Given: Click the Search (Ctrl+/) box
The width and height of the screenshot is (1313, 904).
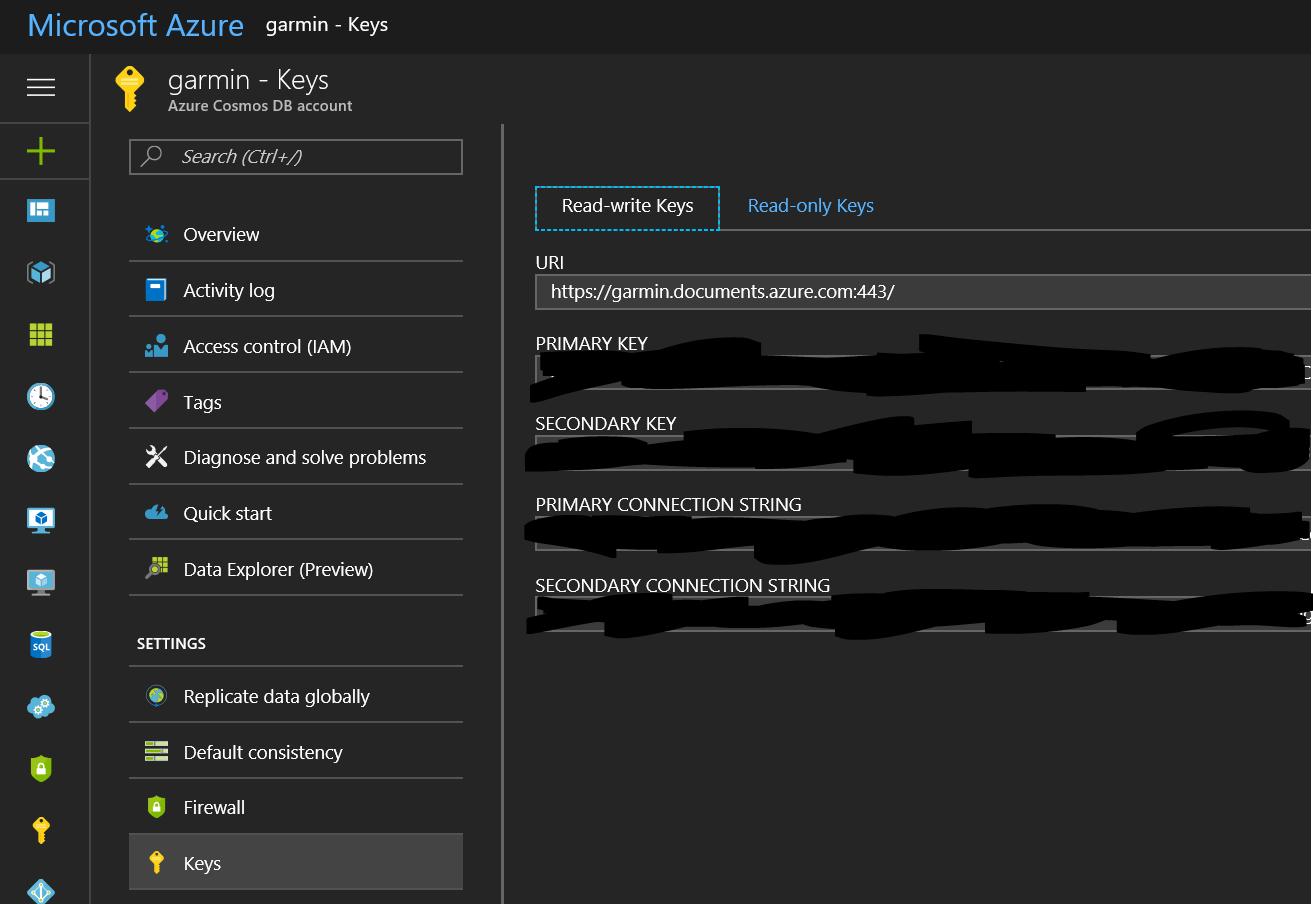Looking at the screenshot, I should pyautogui.click(x=296, y=157).
